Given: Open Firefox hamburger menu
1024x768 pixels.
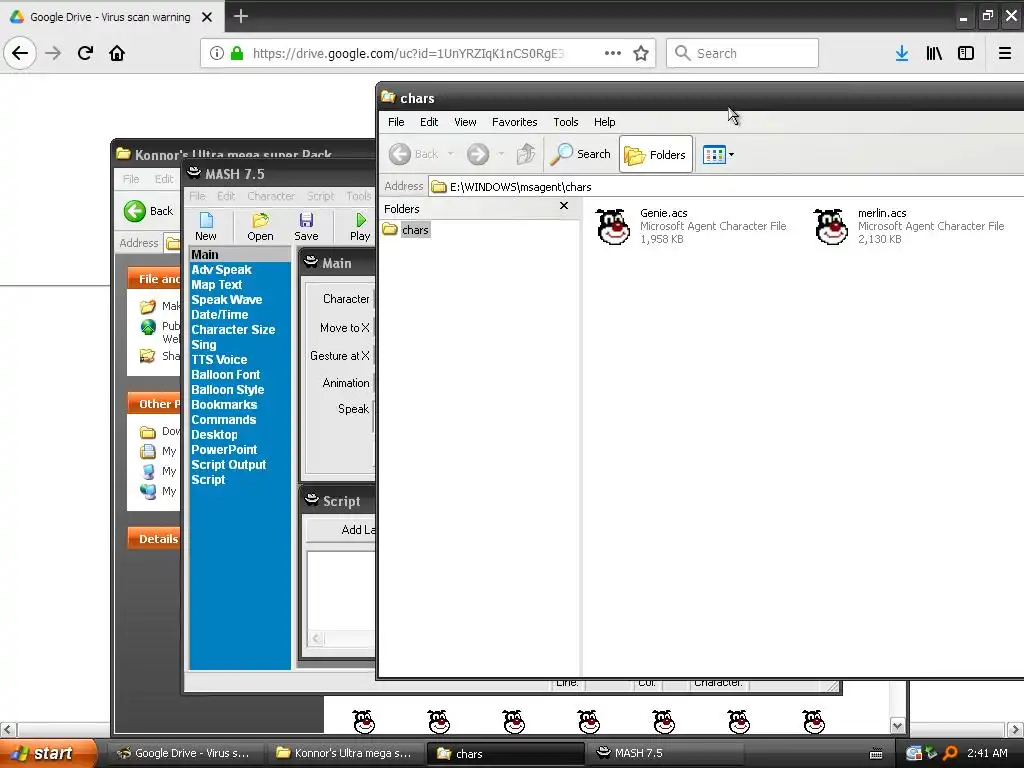Looking at the screenshot, I should pyautogui.click(x=1005, y=53).
